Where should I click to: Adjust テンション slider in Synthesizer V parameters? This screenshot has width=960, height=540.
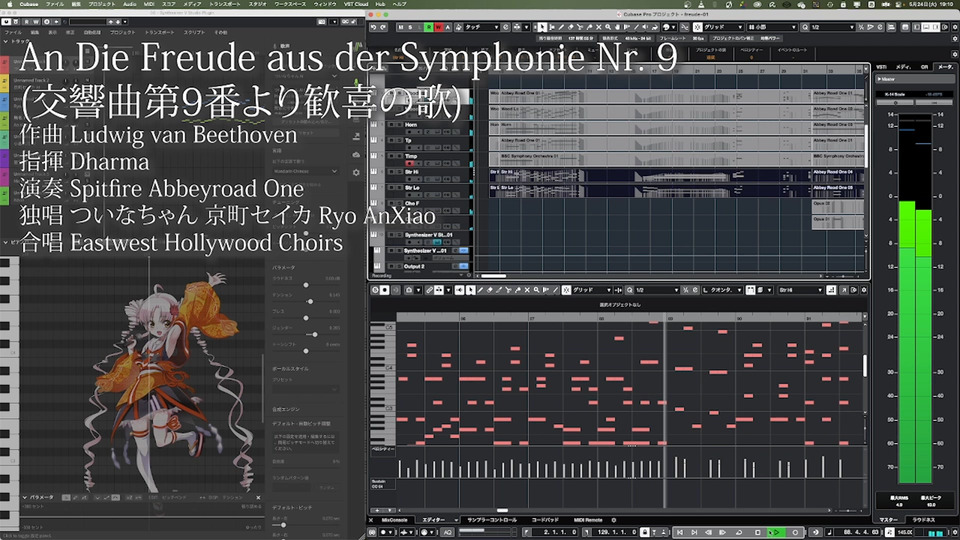pyautogui.click(x=310, y=301)
